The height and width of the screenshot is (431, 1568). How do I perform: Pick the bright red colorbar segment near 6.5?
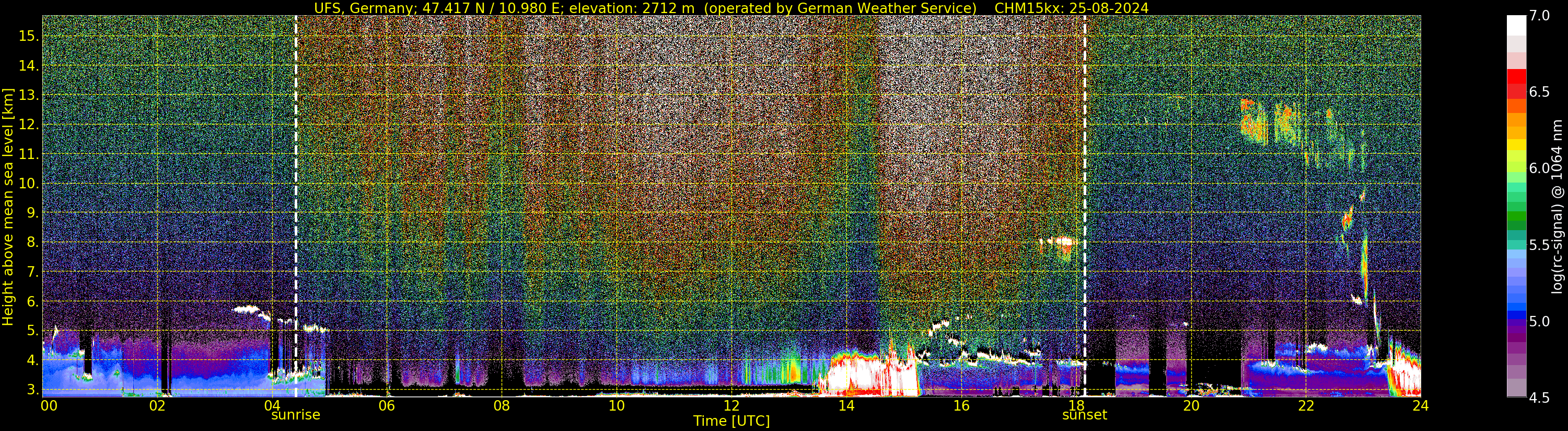coord(1516,76)
